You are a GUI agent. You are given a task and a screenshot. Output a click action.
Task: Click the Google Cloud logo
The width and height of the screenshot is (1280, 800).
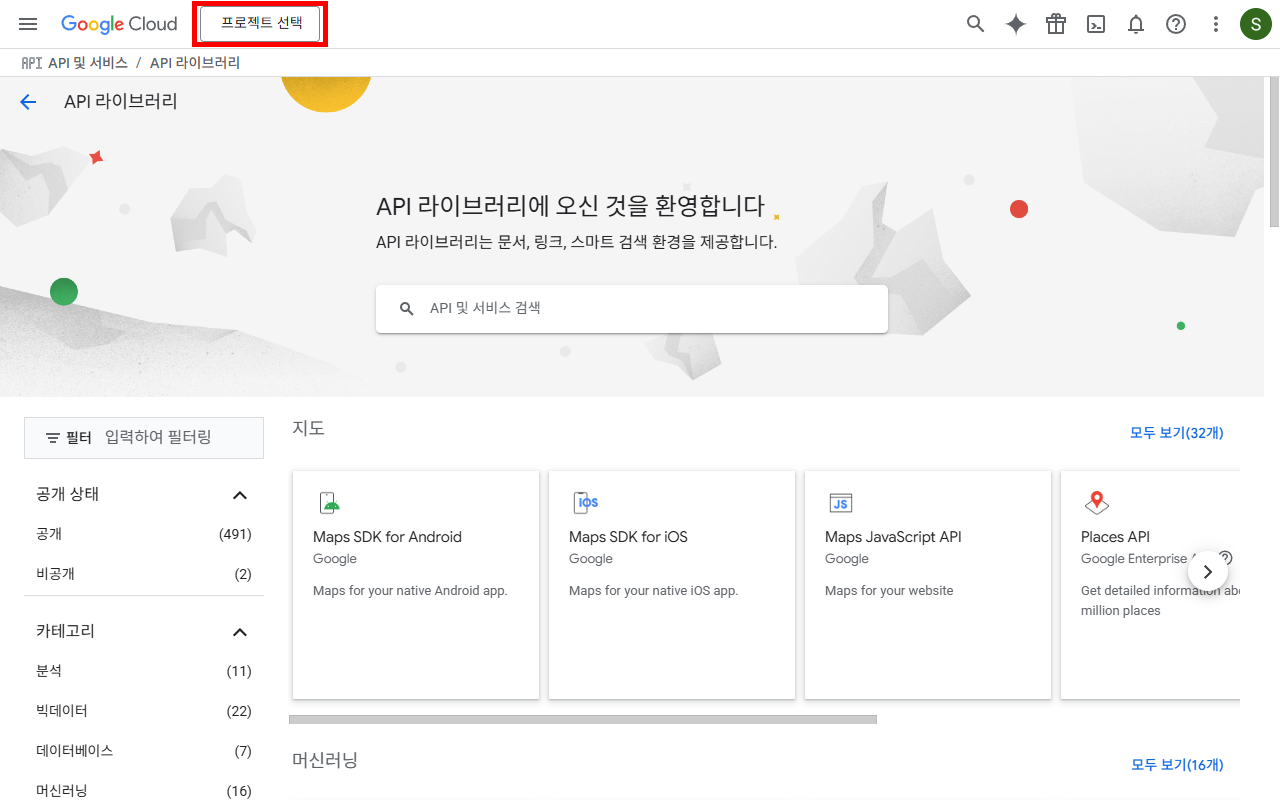119,24
